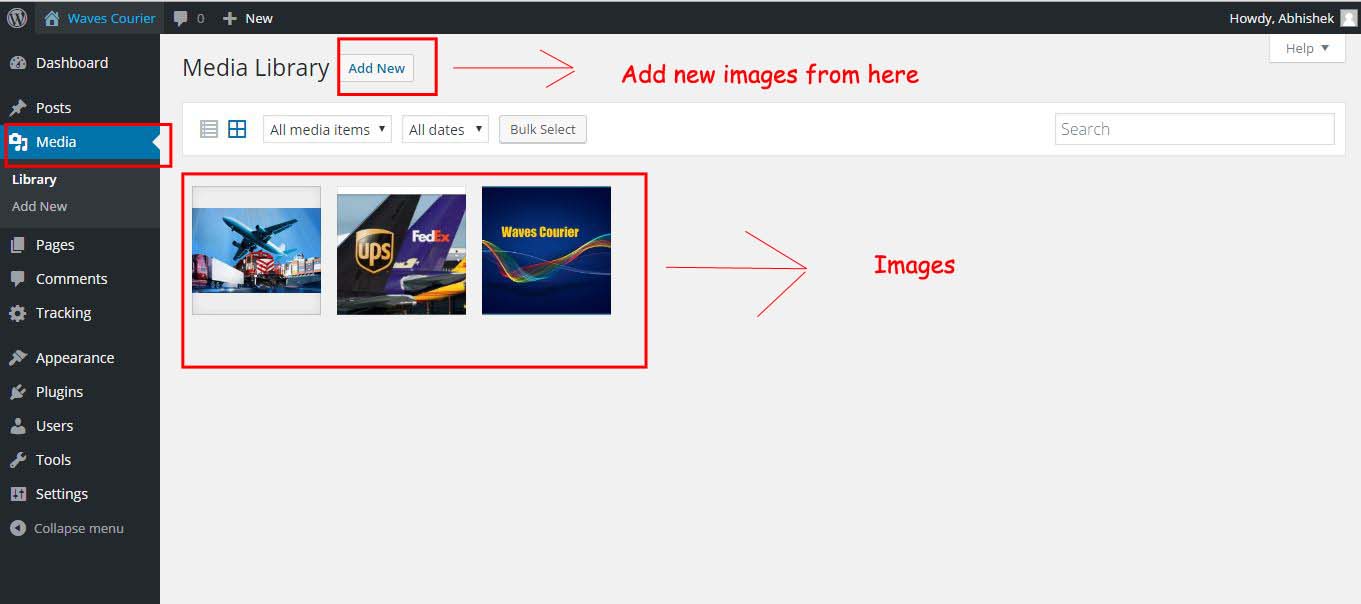
Task: Click the Pages icon in sidebar
Action: click(x=18, y=245)
